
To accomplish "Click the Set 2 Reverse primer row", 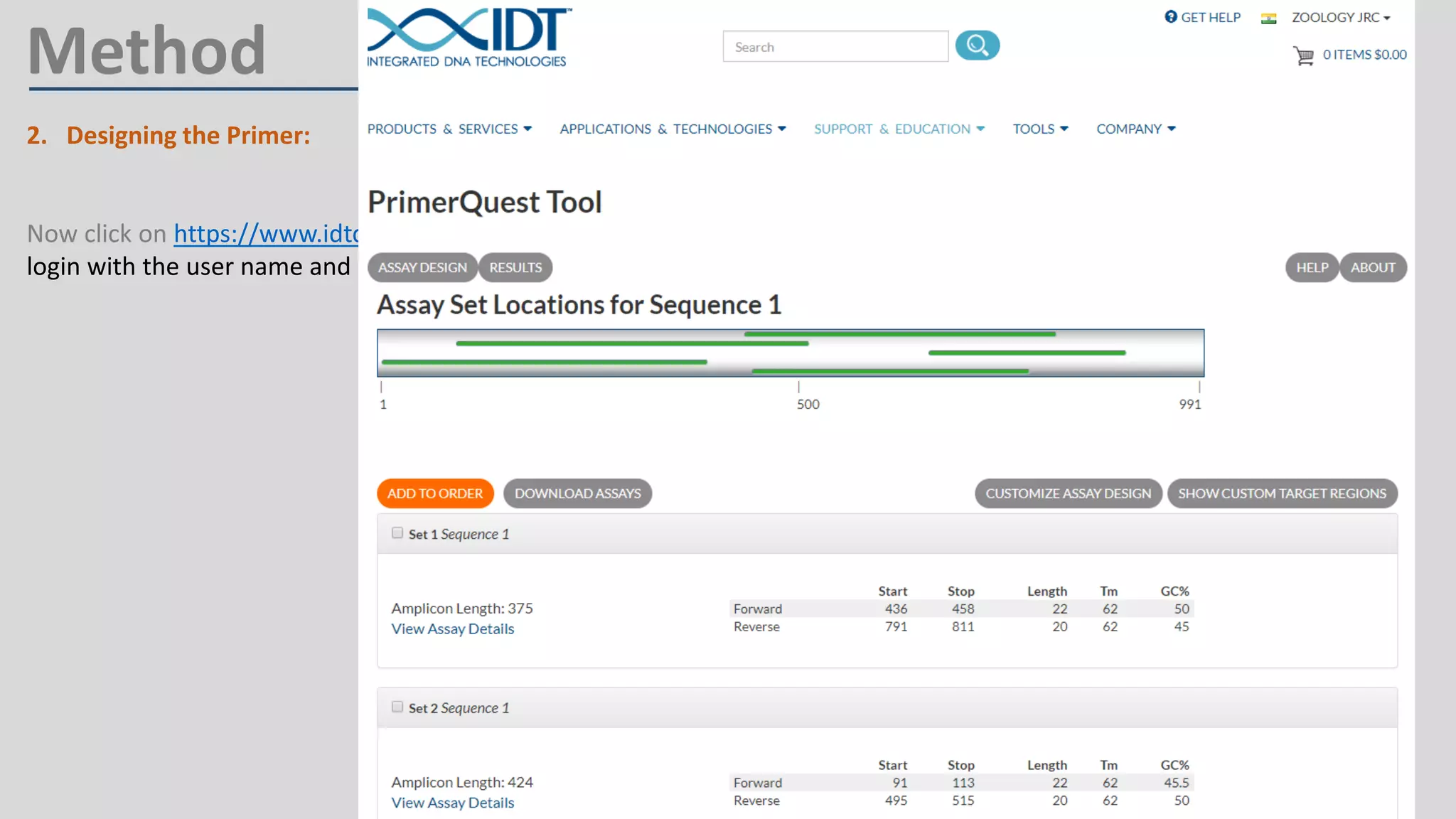I will point(961,801).
